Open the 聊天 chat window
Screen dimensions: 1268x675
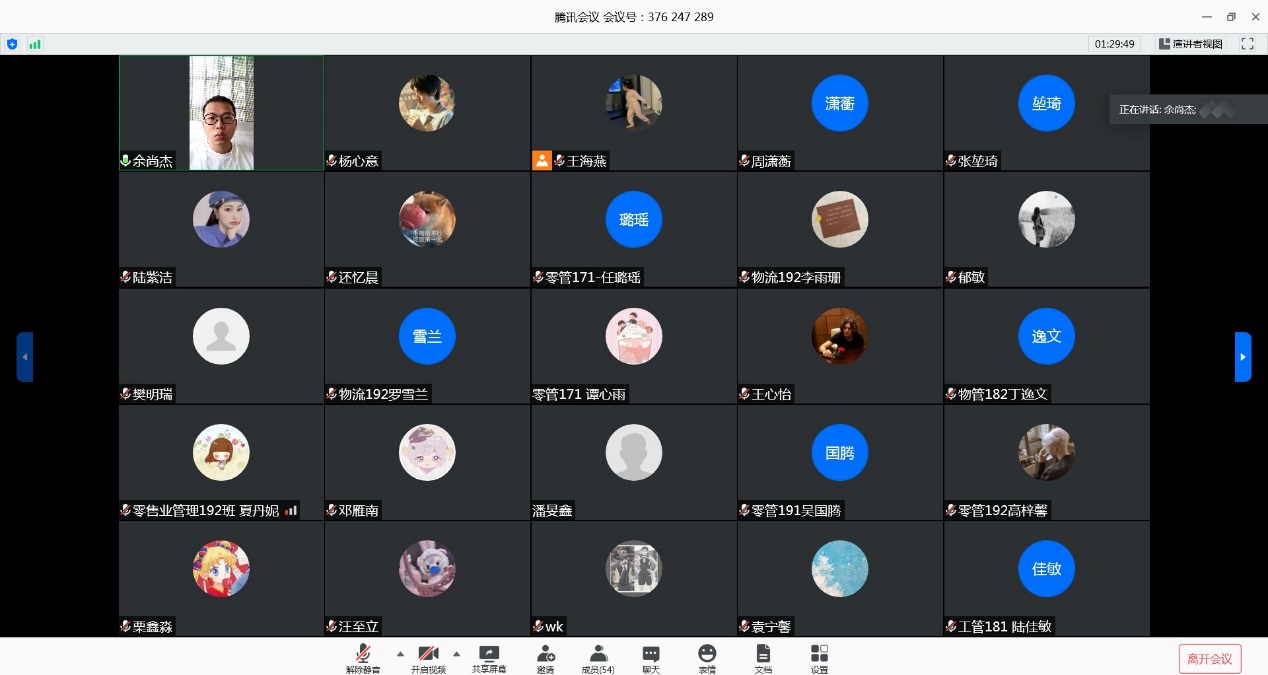click(651, 658)
